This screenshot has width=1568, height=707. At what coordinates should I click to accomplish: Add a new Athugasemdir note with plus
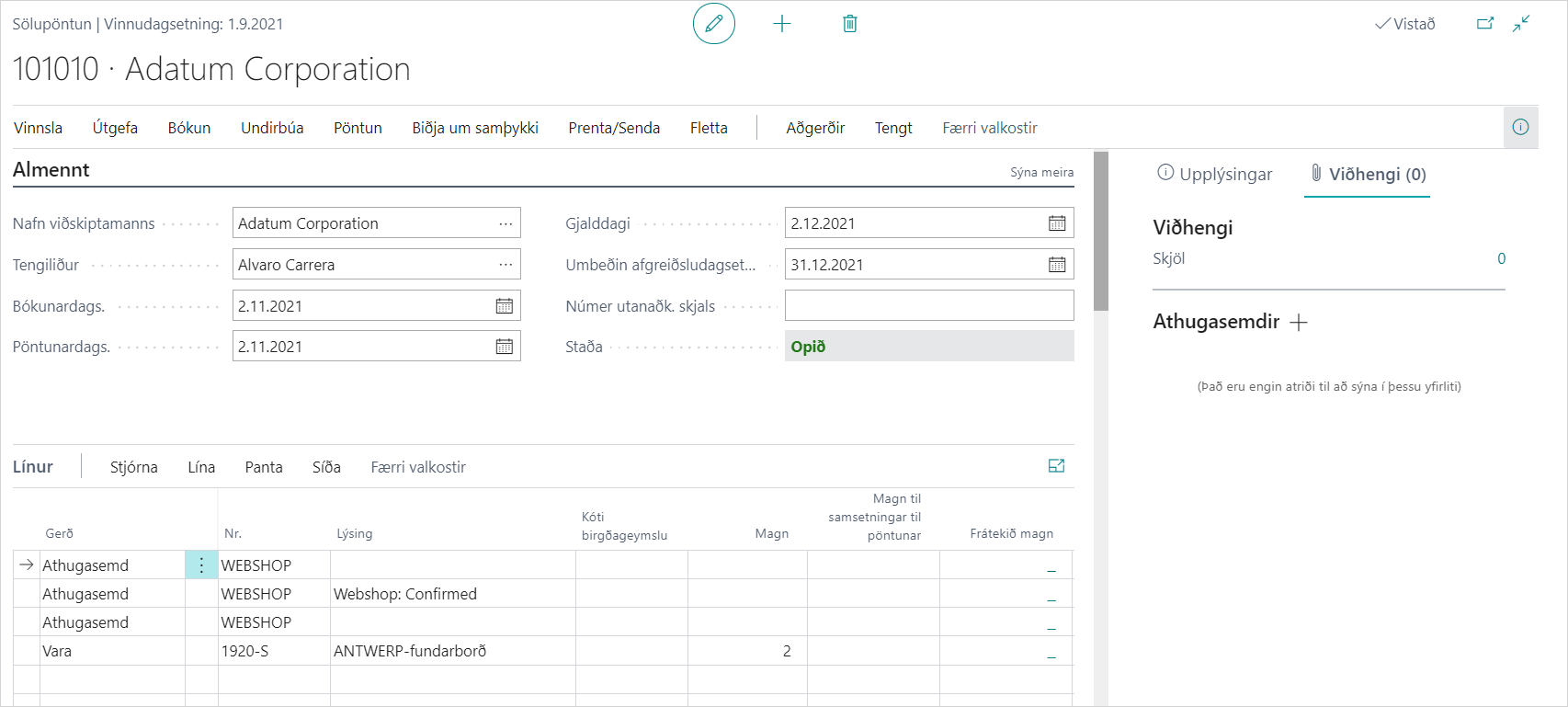point(1298,322)
